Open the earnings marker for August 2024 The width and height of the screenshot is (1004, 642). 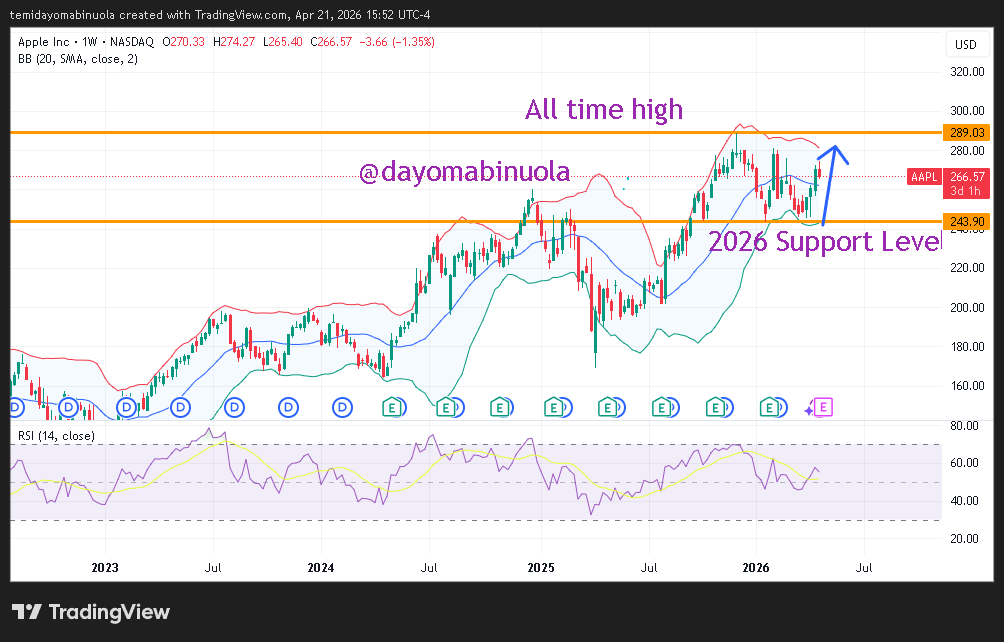point(446,407)
